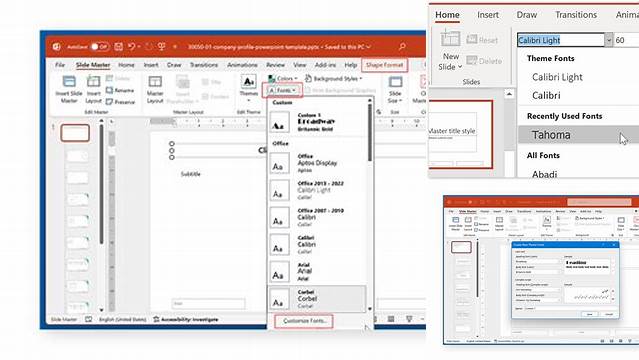639x360 pixels.
Task: Click the New Slide icon
Action: click(x=450, y=39)
